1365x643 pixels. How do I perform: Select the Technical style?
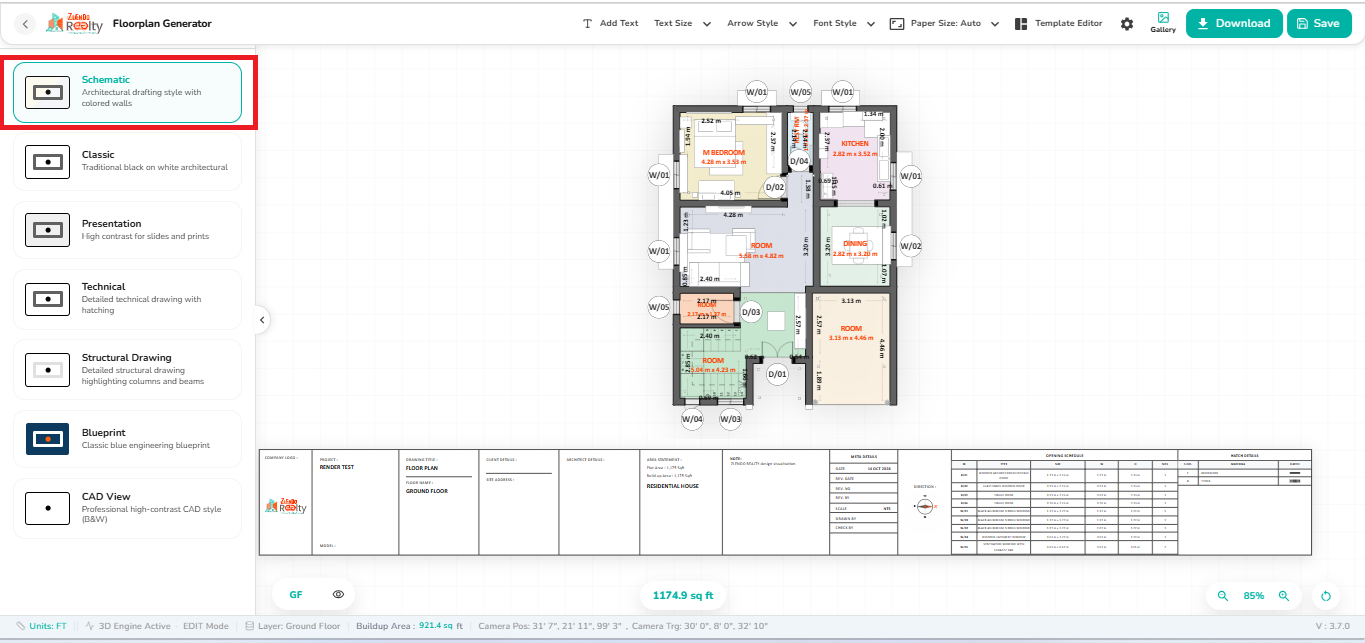(127, 299)
